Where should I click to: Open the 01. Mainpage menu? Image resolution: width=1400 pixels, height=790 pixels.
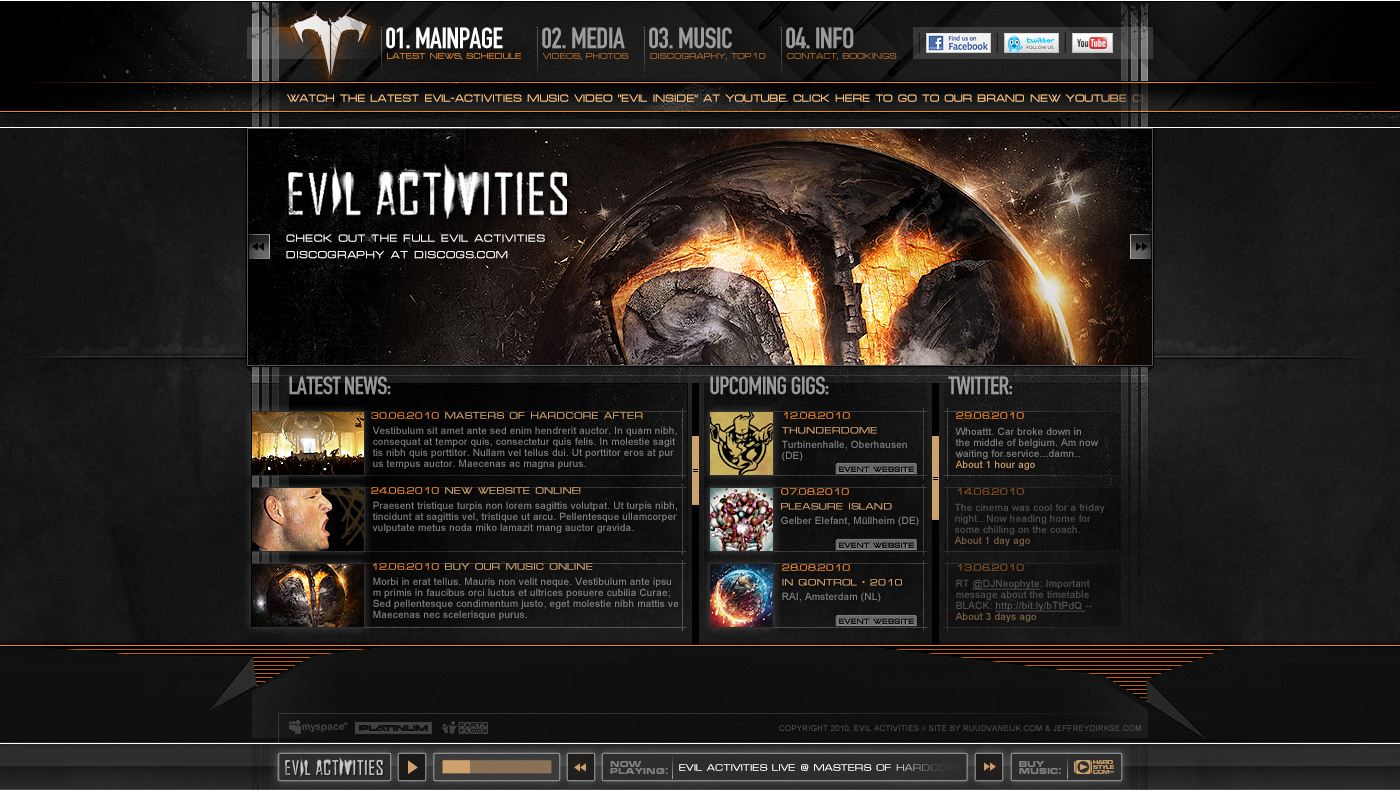point(453,44)
